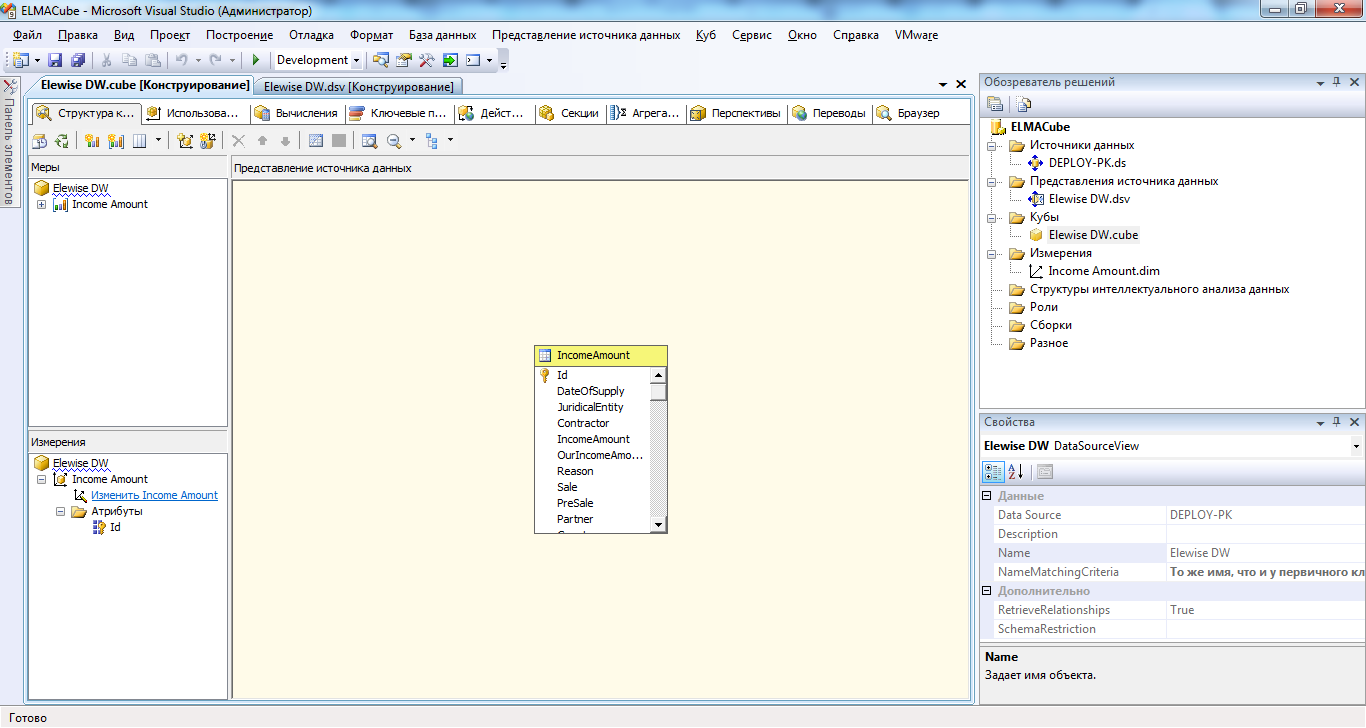Open the Файл menu
Viewport: 1366px width, 728px height.
pos(28,35)
